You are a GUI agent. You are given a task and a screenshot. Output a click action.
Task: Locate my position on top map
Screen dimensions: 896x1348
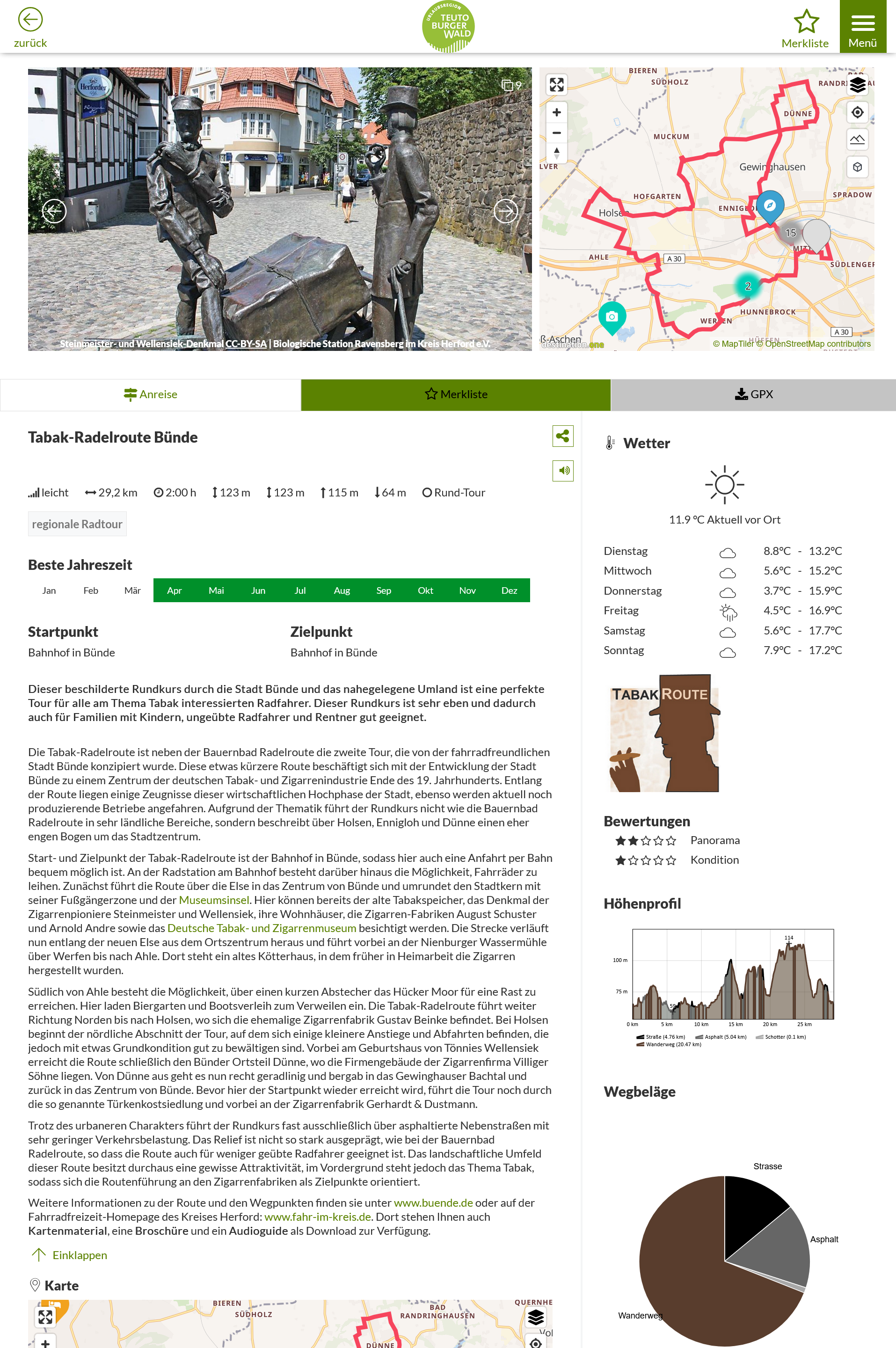point(857,112)
